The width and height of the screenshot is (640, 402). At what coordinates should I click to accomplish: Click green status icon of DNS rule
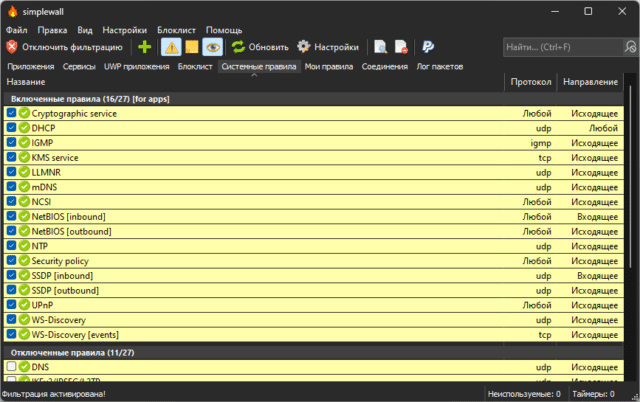pos(24,366)
